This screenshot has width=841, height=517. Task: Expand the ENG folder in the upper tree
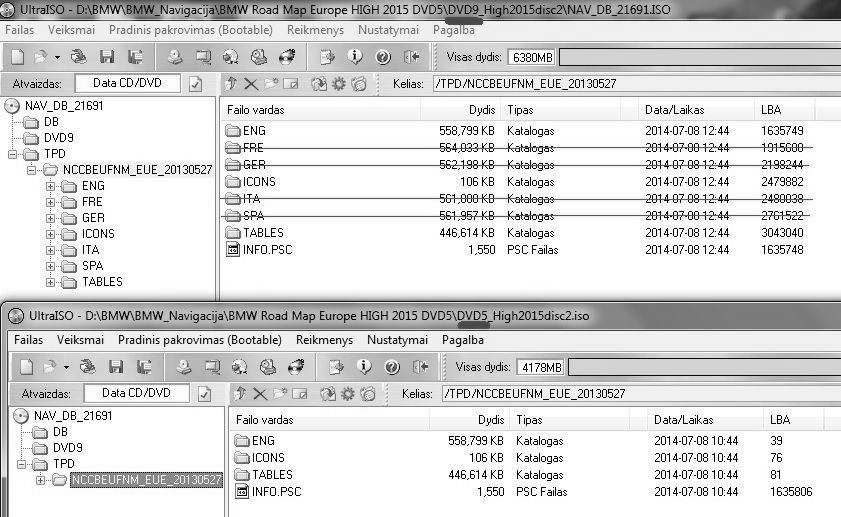click(50, 186)
